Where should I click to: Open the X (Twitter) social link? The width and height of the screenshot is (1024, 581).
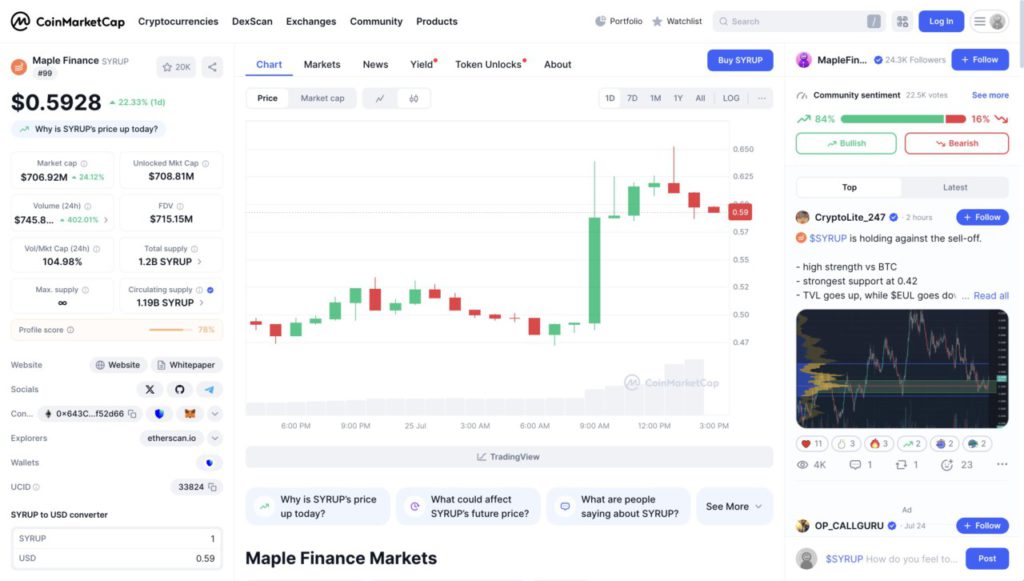tap(150, 389)
